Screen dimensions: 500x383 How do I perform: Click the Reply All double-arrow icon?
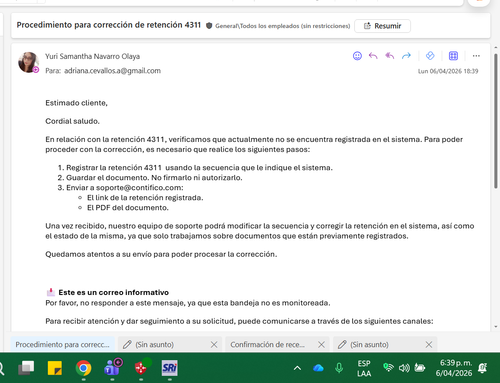tap(389, 56)
